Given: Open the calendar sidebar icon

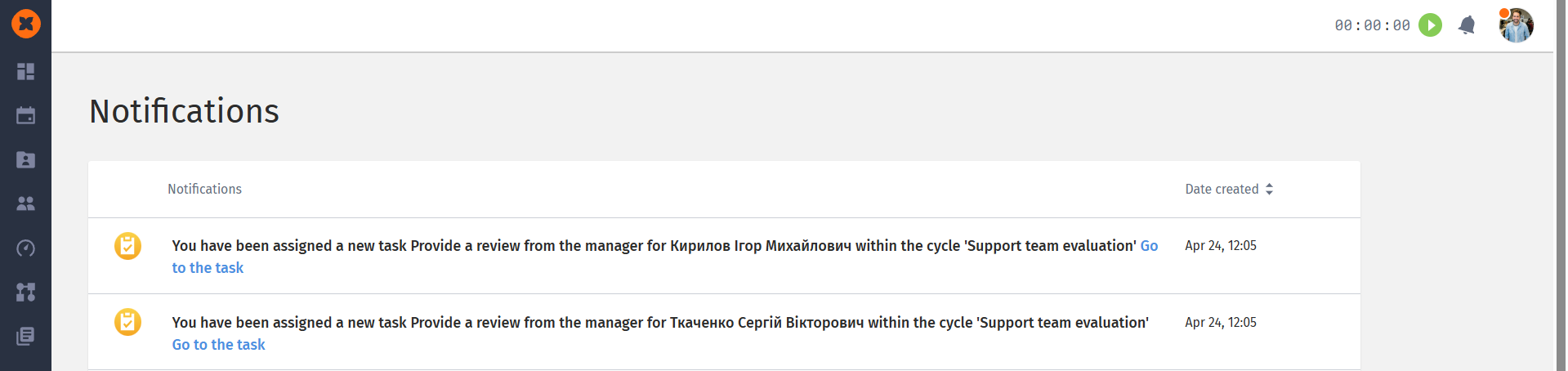Looking at the screenshot, I should 26,115.
